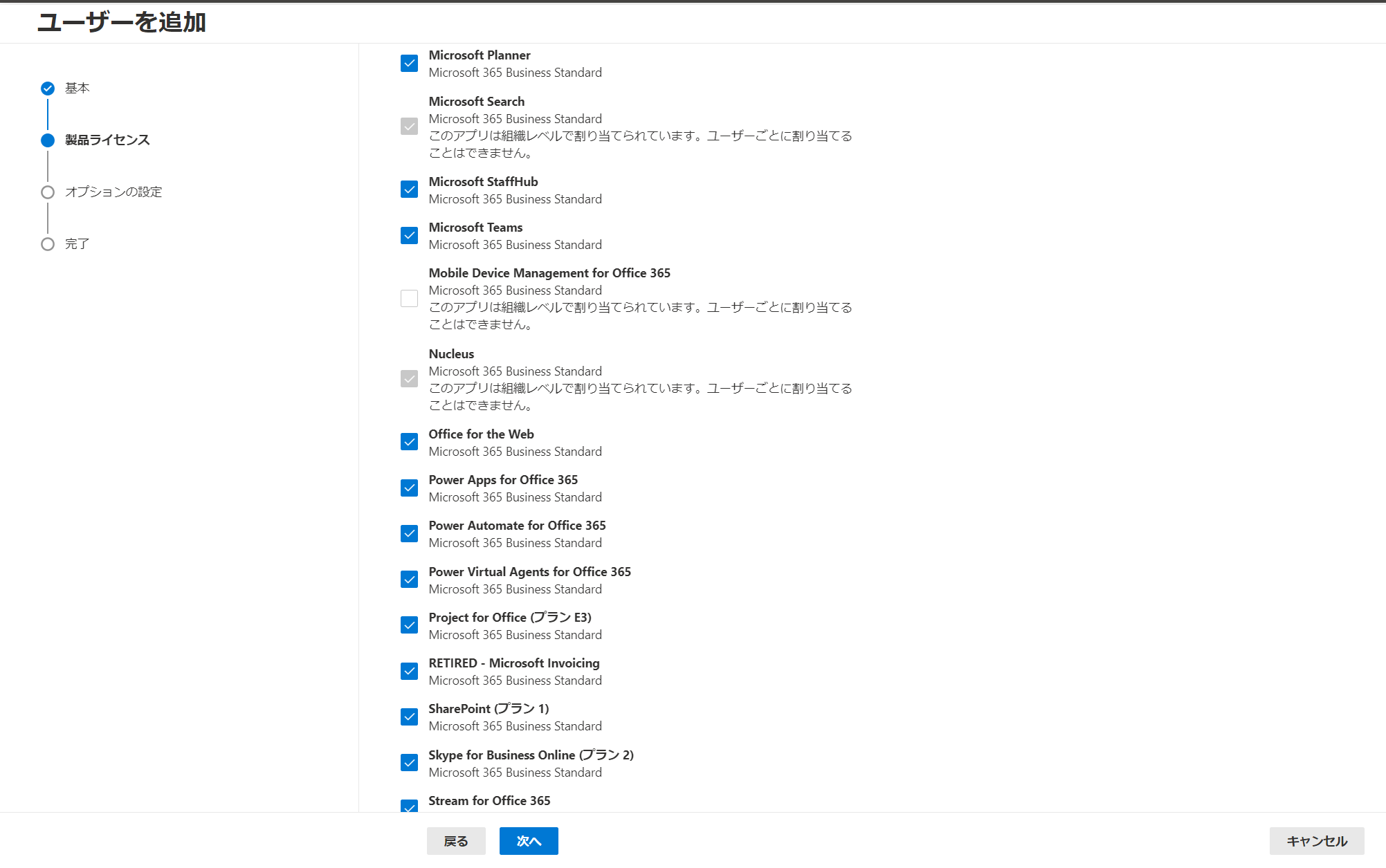Click SharePoint (プラン 1) label

coord(489,709)
